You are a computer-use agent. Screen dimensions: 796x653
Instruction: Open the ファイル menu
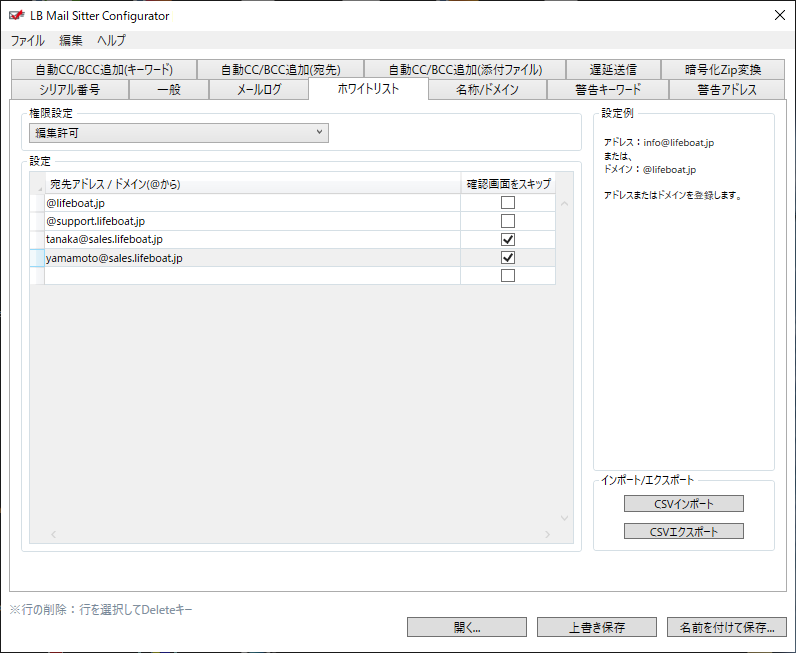pyautogui.click(x=27, y=40)
